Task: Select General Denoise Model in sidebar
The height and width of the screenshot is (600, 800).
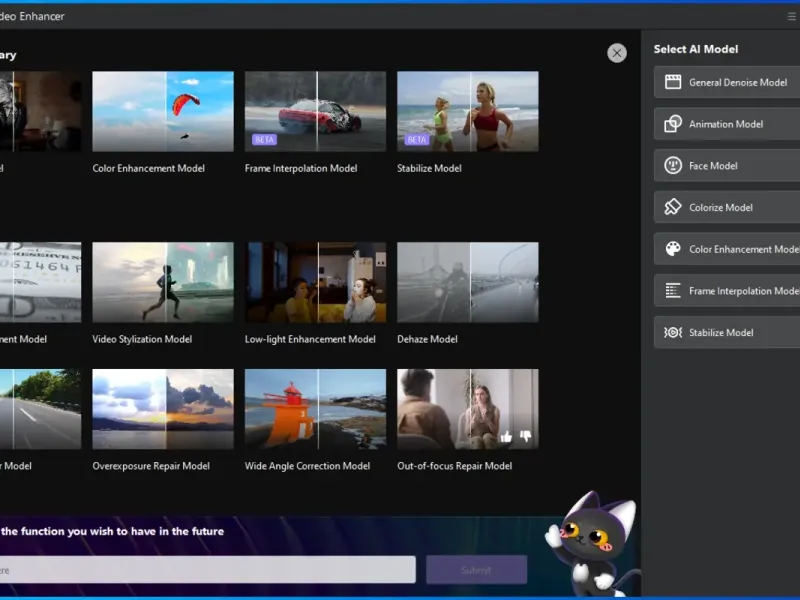Action: (x=727, y=82)
